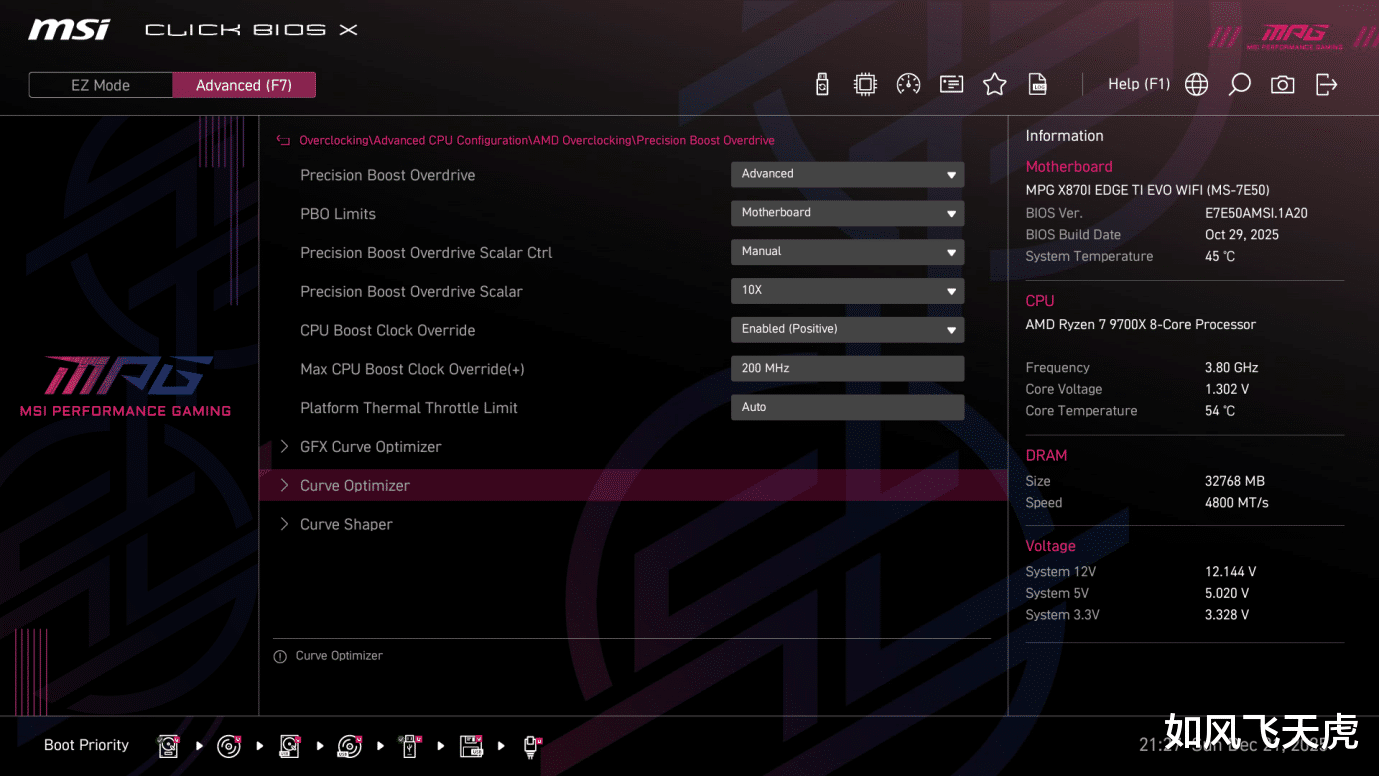
Task: Click the system temperature value "45 °C"
Action: point(1220,257)
